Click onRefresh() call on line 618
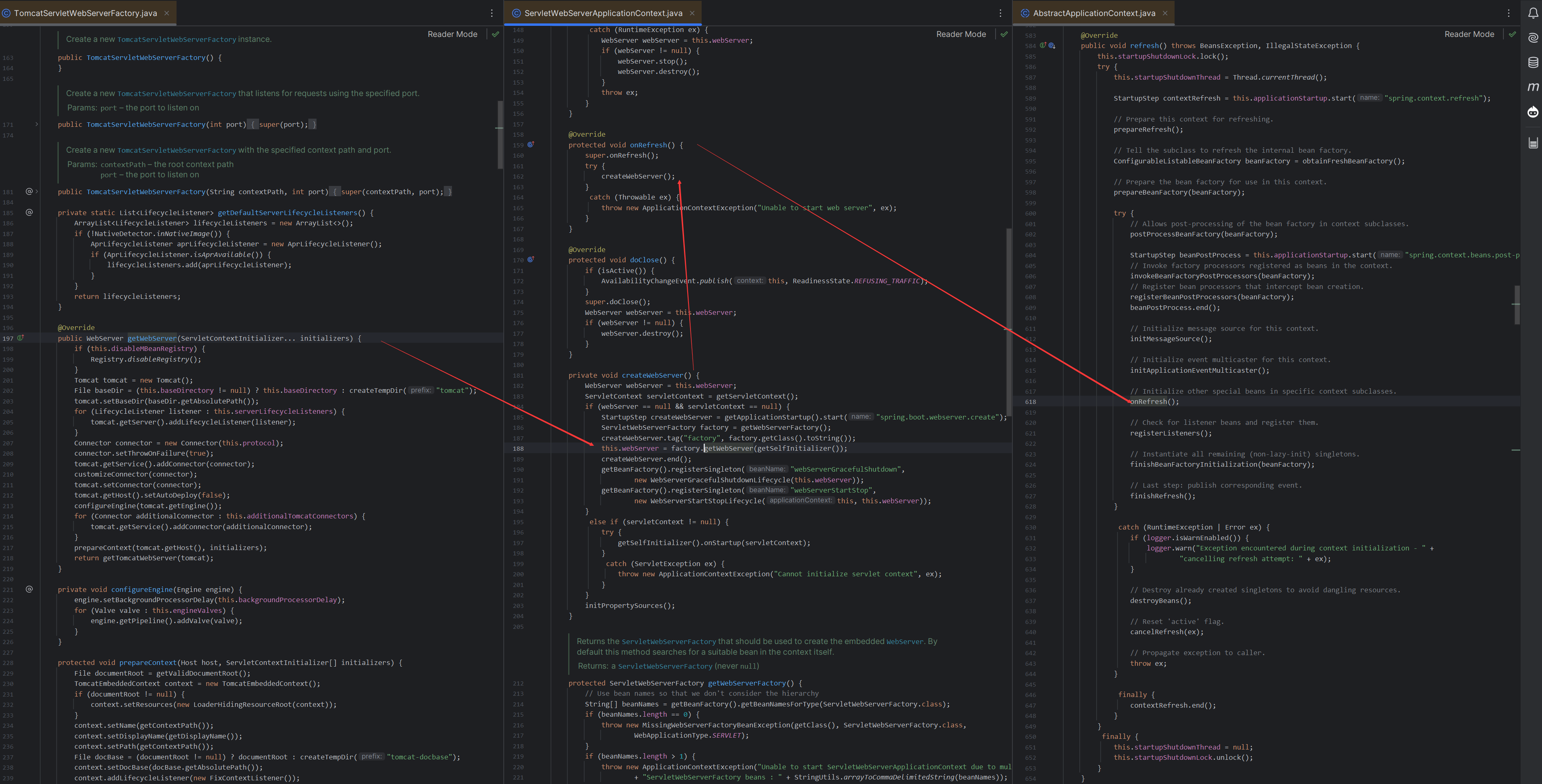 pyautogui.click(x=1154, y=401)
